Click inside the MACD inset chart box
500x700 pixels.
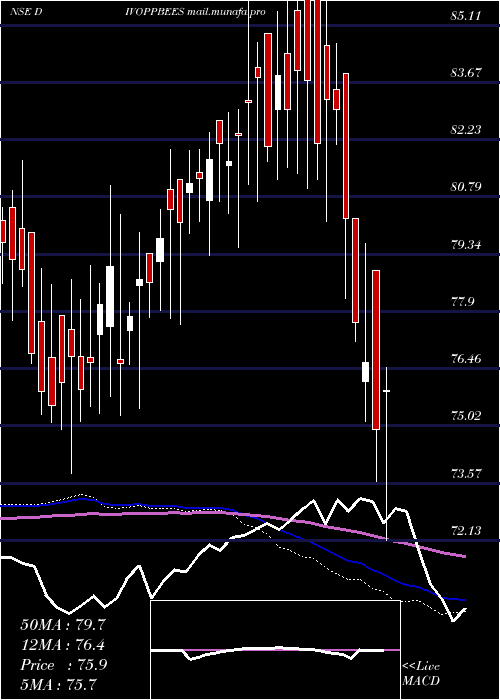(275, 650)
